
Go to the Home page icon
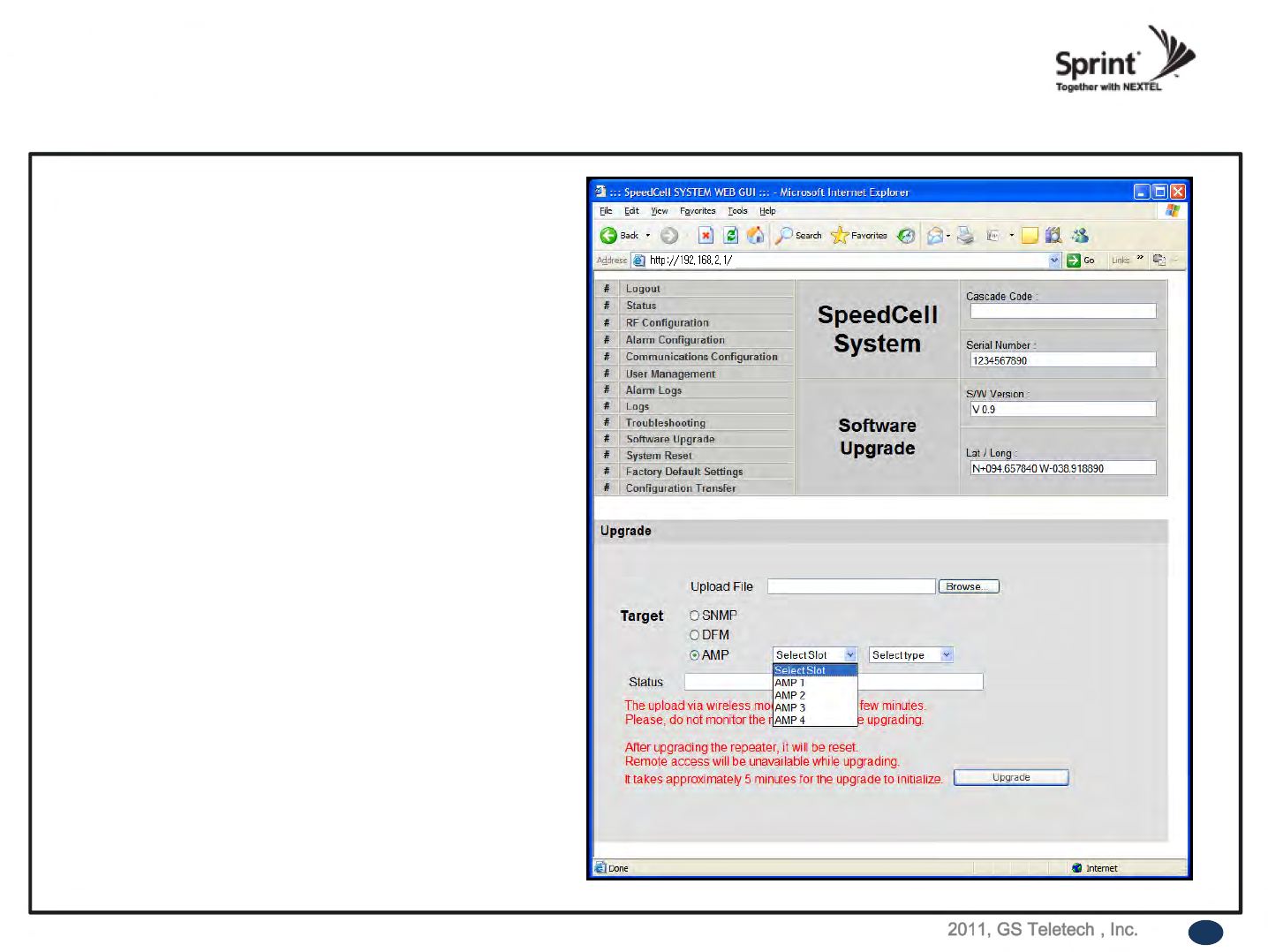click(756, 235)
